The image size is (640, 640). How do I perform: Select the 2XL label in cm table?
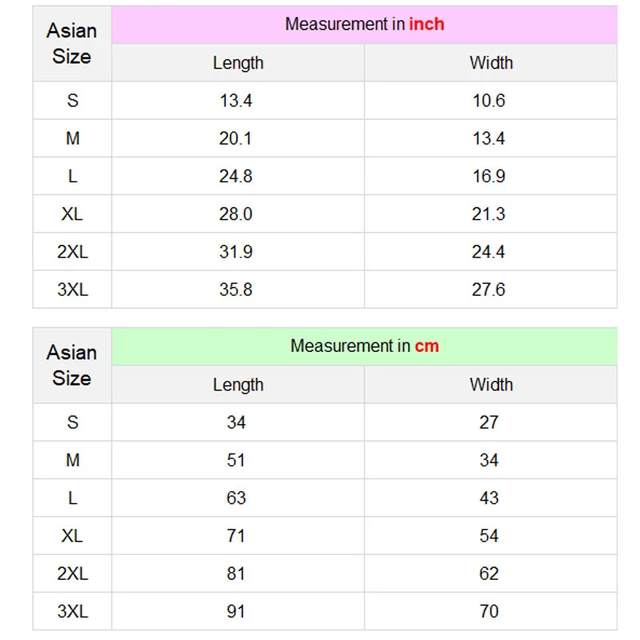coord(72,574)
